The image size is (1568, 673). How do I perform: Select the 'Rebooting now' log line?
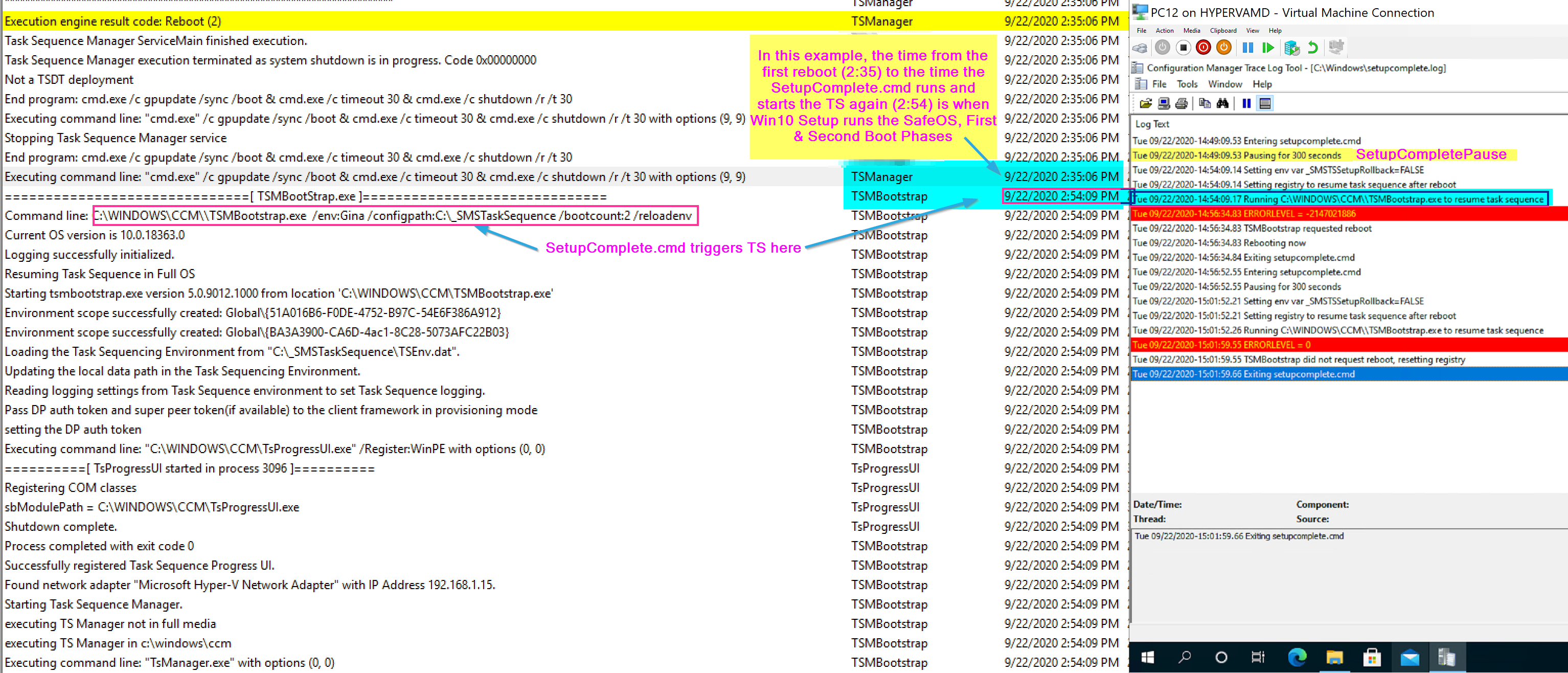pyautogui.click(x=1349, y=243)
